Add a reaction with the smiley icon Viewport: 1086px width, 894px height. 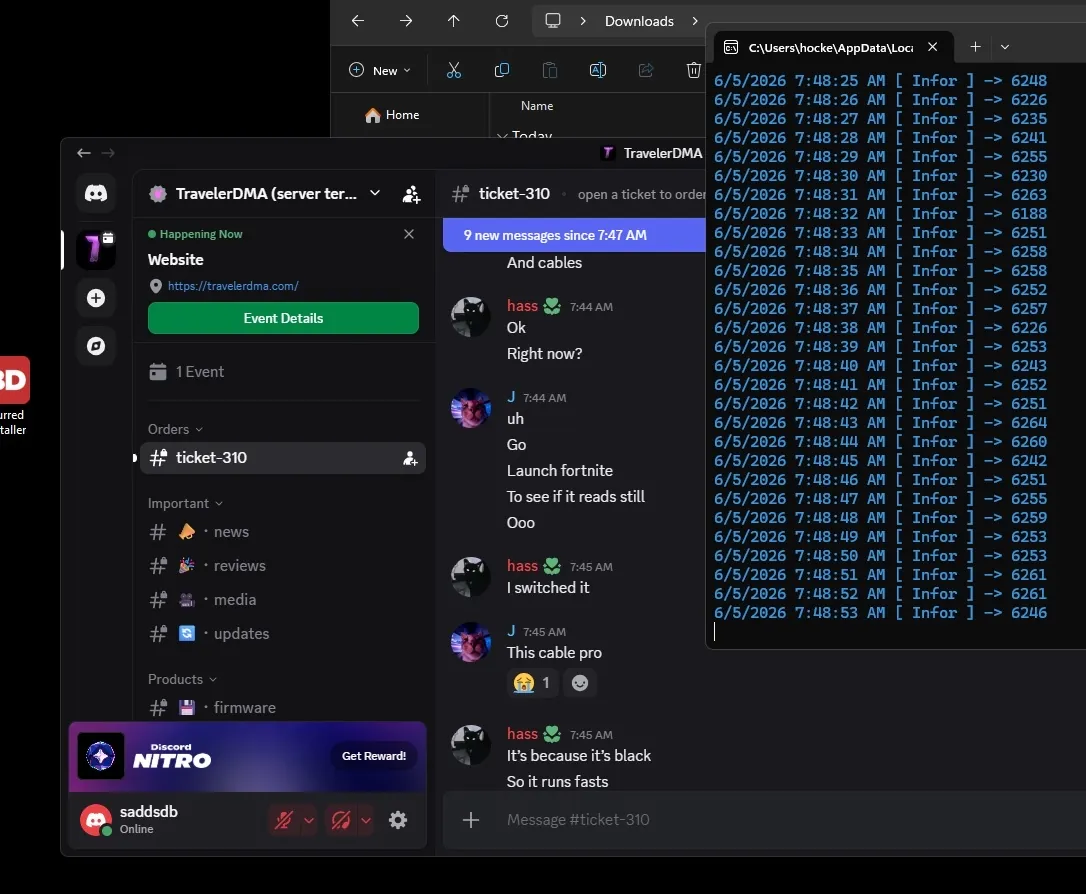point(580,683)
